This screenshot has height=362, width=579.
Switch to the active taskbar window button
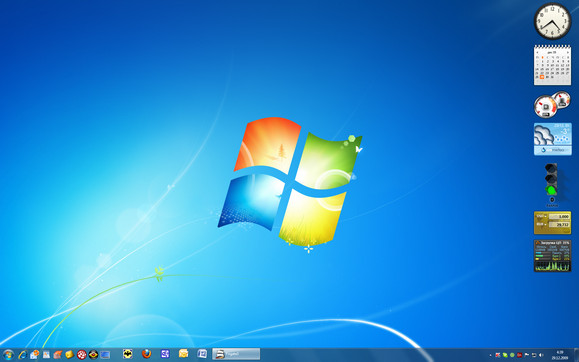236,355
